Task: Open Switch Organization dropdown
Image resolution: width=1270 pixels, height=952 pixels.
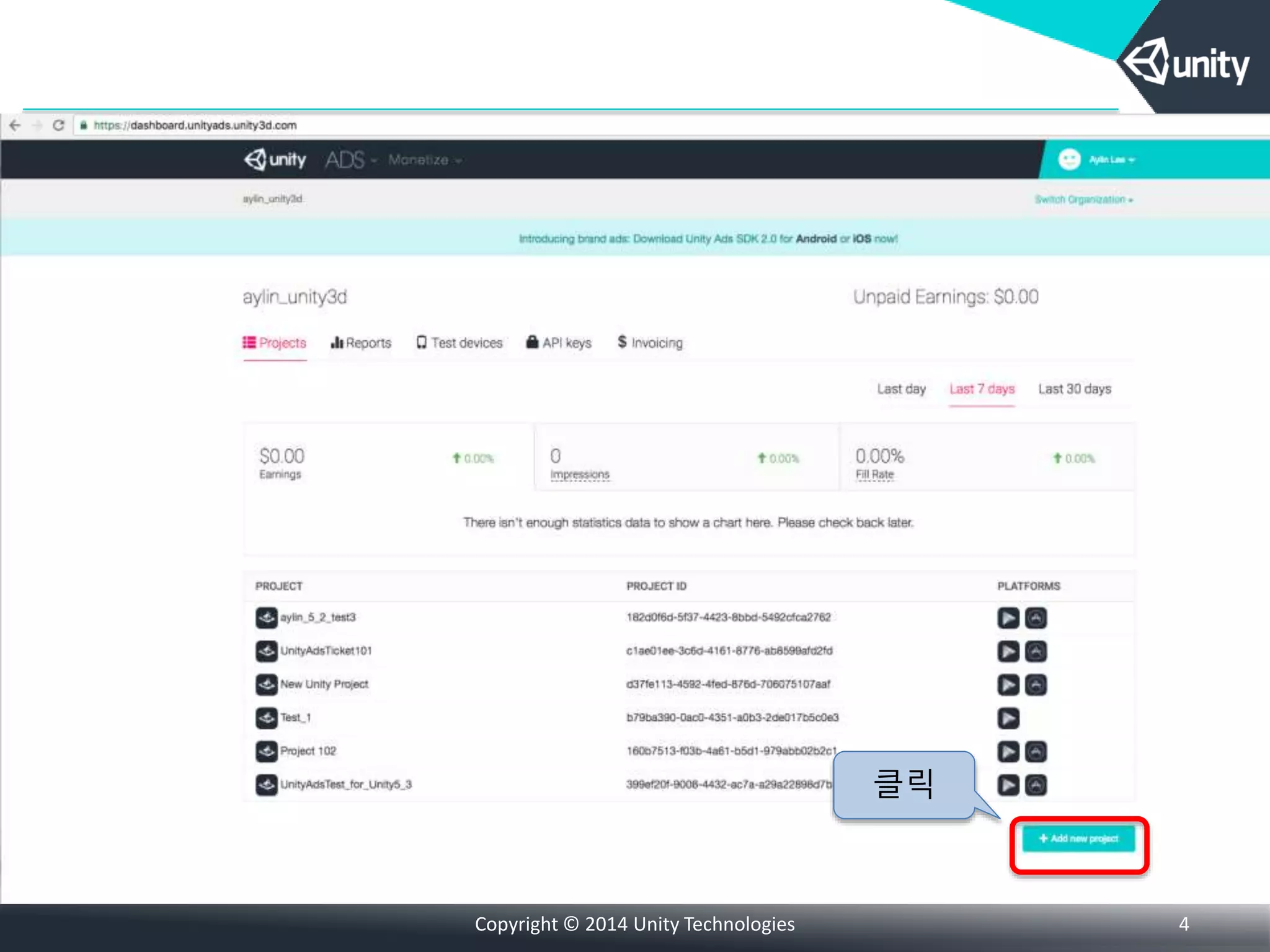Action: pyautogui.click(x=1083, y=200)
